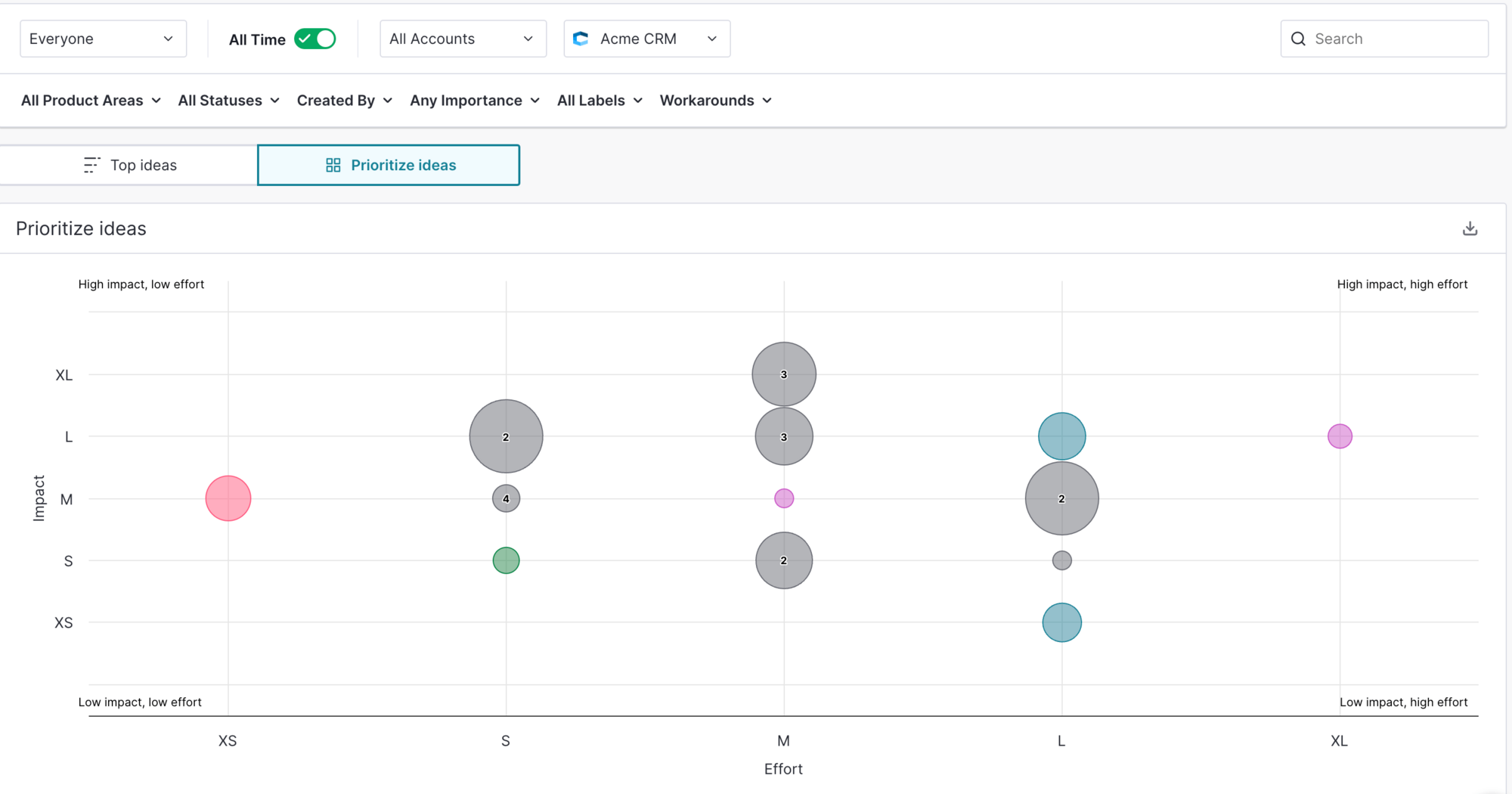1512x794 pixels.
Task: Open the All Labels filter
Action: pyautogui.click(x=600, y=101)
